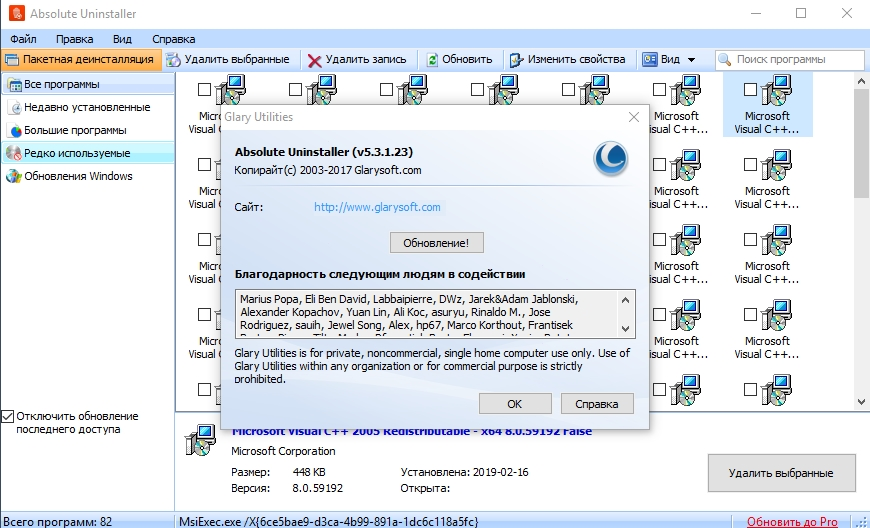Click the red X Удалить запись icon
This screenshot has width=870, height=528.
(314, 60)
